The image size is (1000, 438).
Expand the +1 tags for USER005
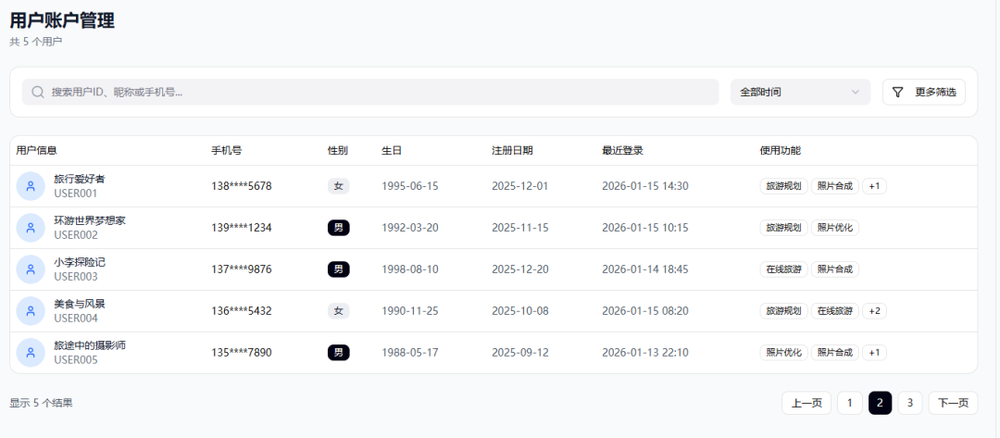[874, 353]
